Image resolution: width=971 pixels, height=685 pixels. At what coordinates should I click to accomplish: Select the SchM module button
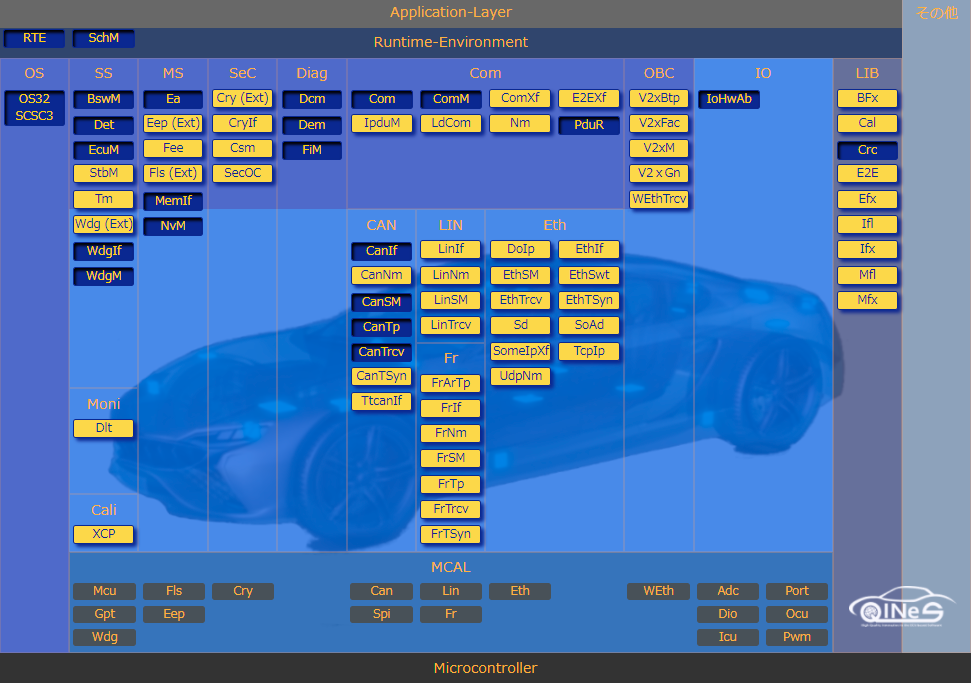[104, 38]
